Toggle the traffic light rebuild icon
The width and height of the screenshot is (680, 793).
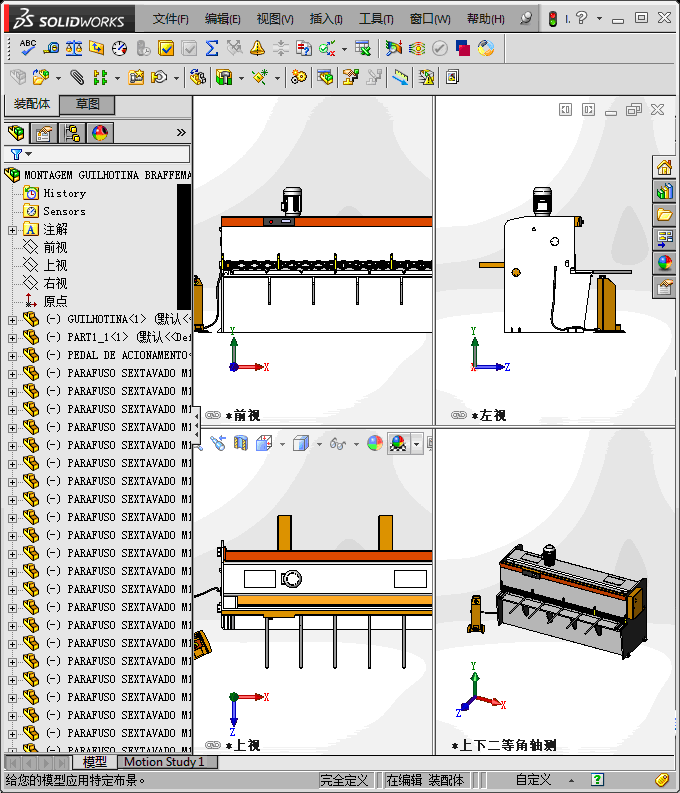click(x=553, y=19)
